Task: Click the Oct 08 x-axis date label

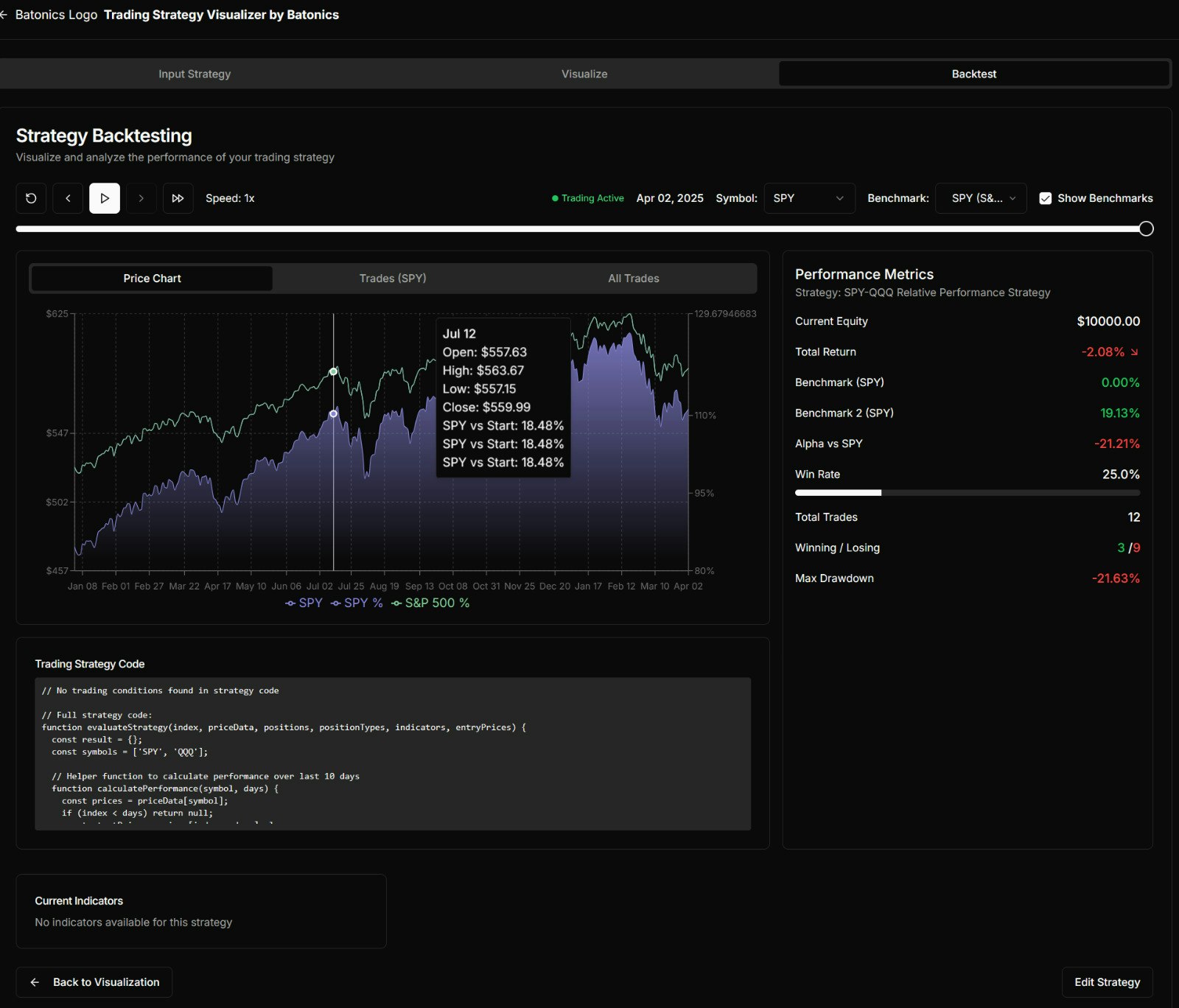Action: (x=452, y=587)
